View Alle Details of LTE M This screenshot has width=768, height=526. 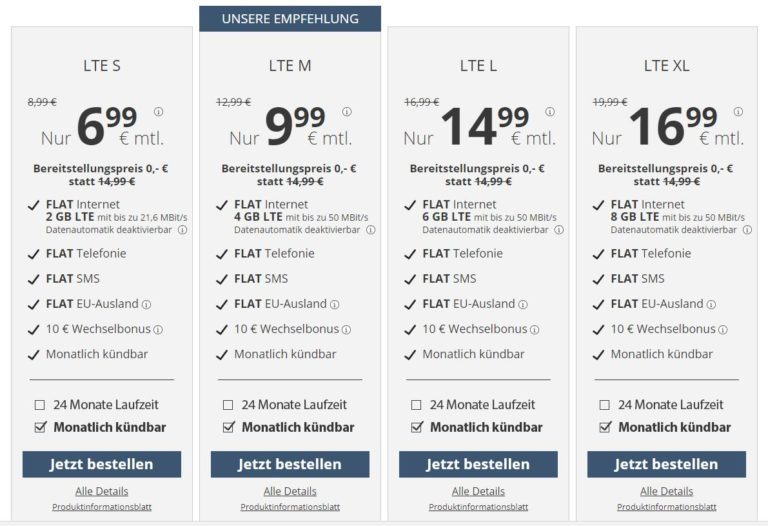pyautogui.click(x=290, y=491)
